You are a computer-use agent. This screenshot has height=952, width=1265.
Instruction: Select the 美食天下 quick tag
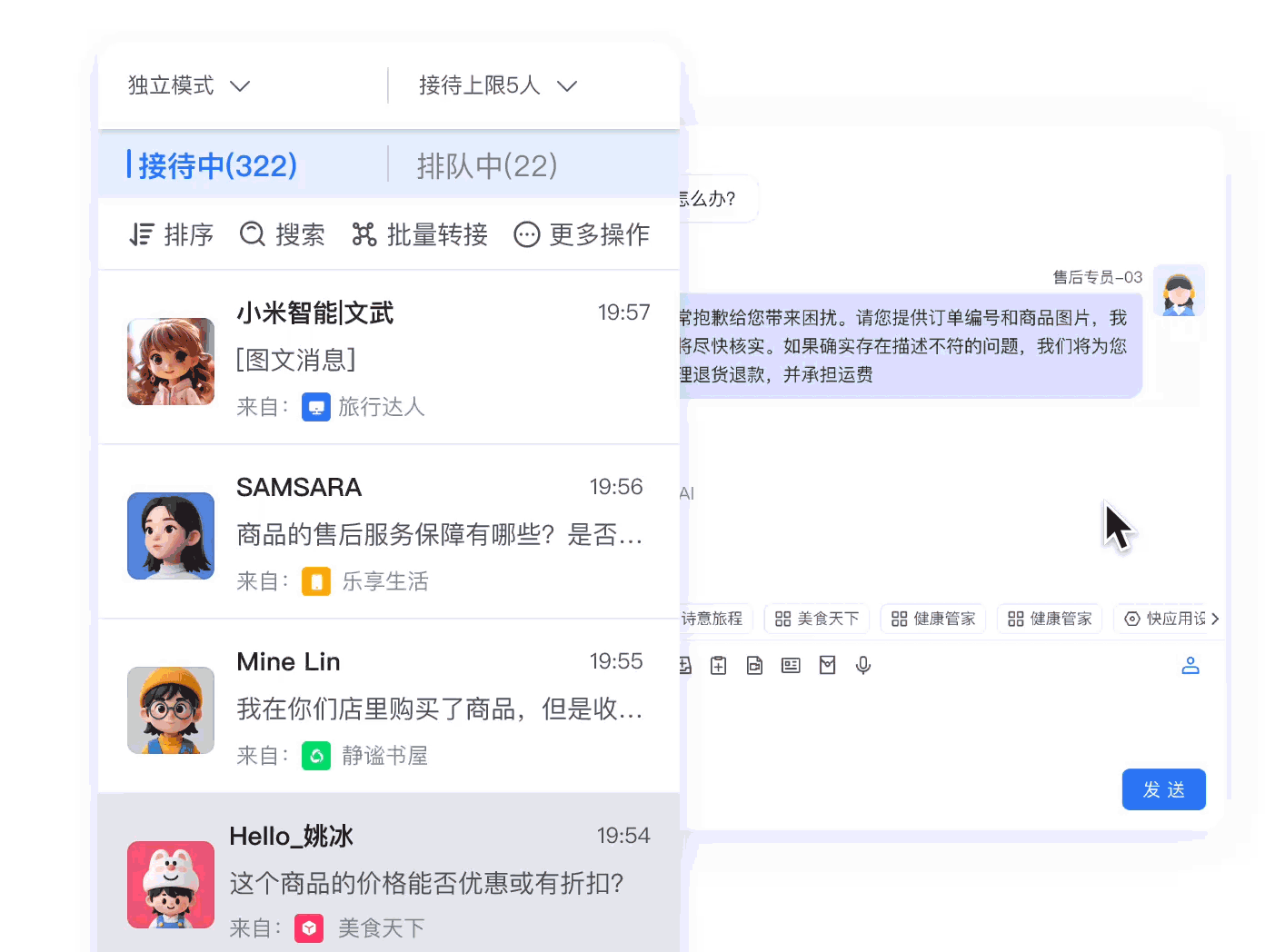click(x=816, y=619)
